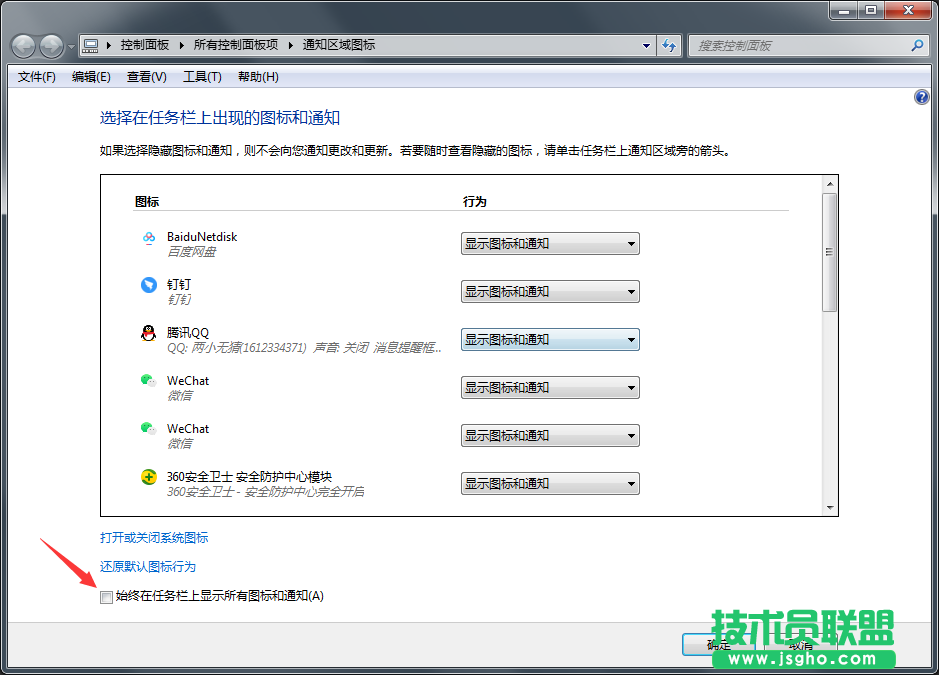This screenshot has width=939, height=675.
Task: Select the BaiduNetdisk cloud icon
Action: point(148,238)
